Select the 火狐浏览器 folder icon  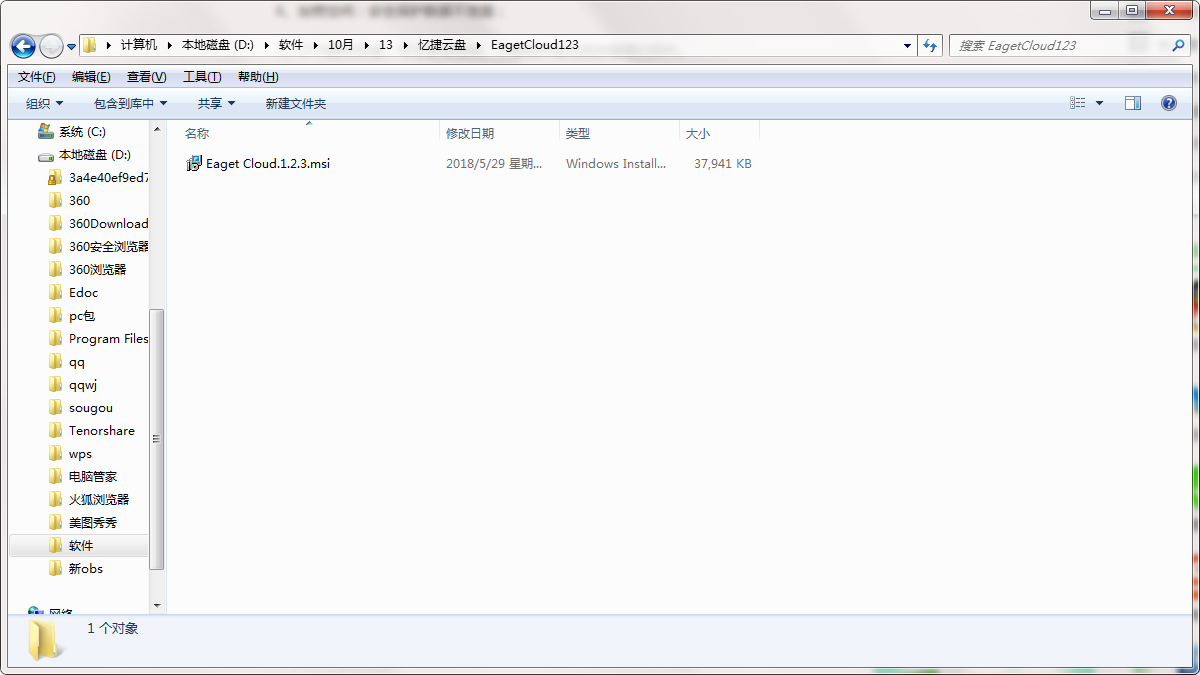(x=56, y=499)
